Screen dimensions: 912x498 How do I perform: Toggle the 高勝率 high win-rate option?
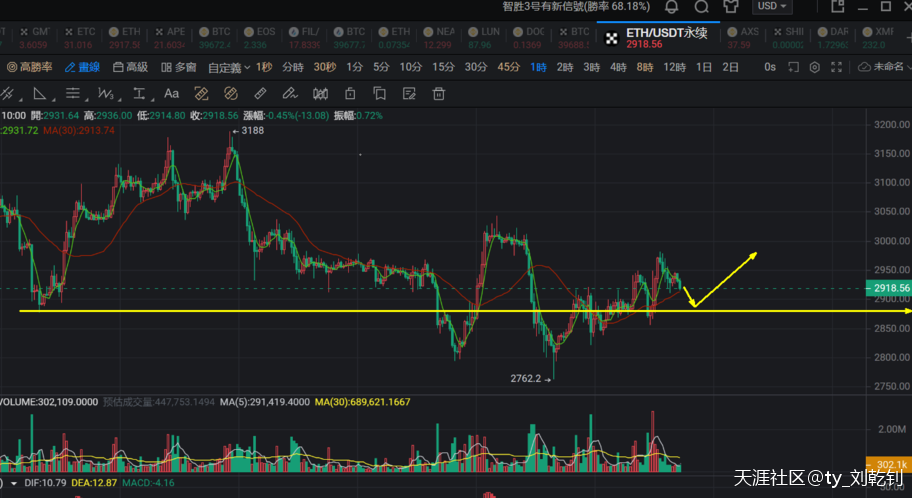(x=30, y=67)
